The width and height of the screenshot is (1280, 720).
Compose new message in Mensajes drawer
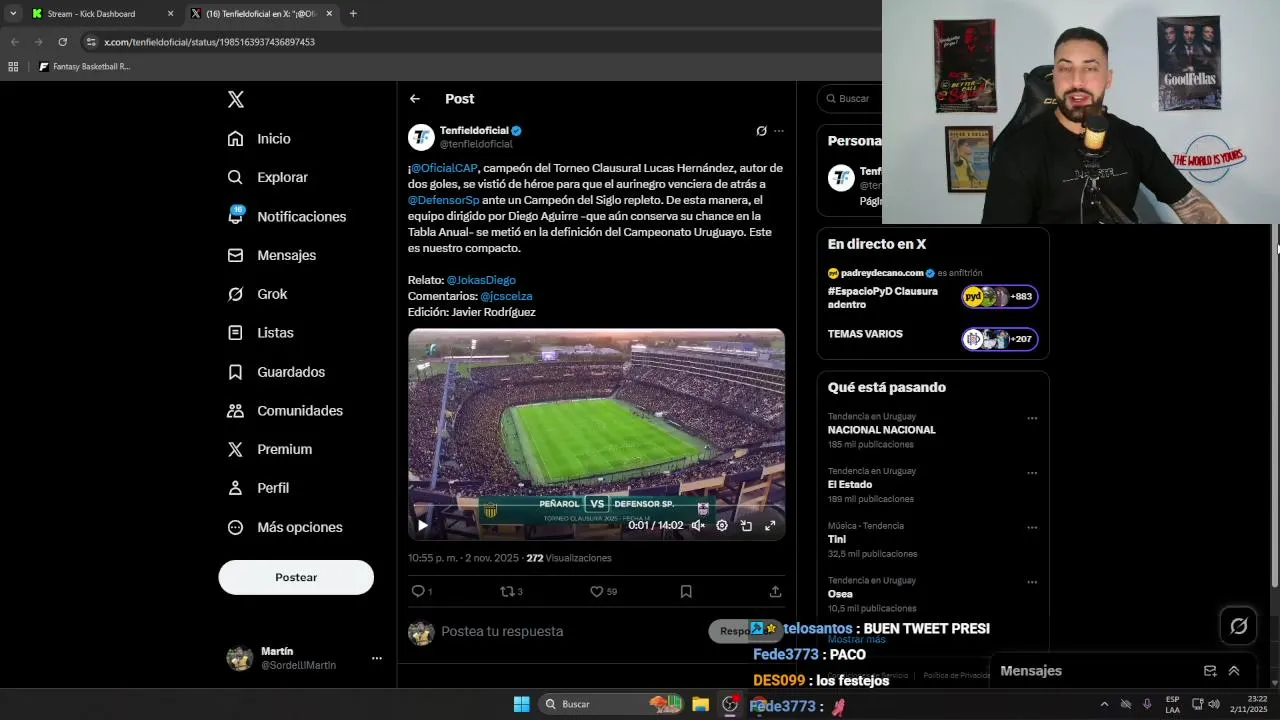coord(1210,671)
